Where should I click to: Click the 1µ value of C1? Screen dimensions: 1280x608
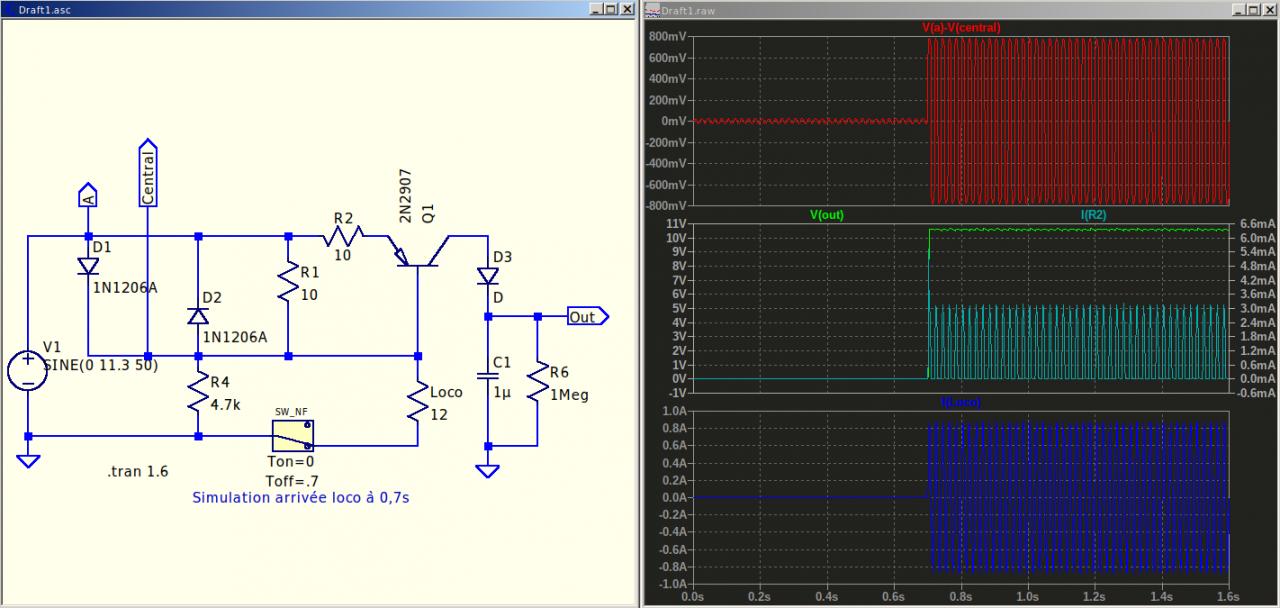(x=501, y=393)
